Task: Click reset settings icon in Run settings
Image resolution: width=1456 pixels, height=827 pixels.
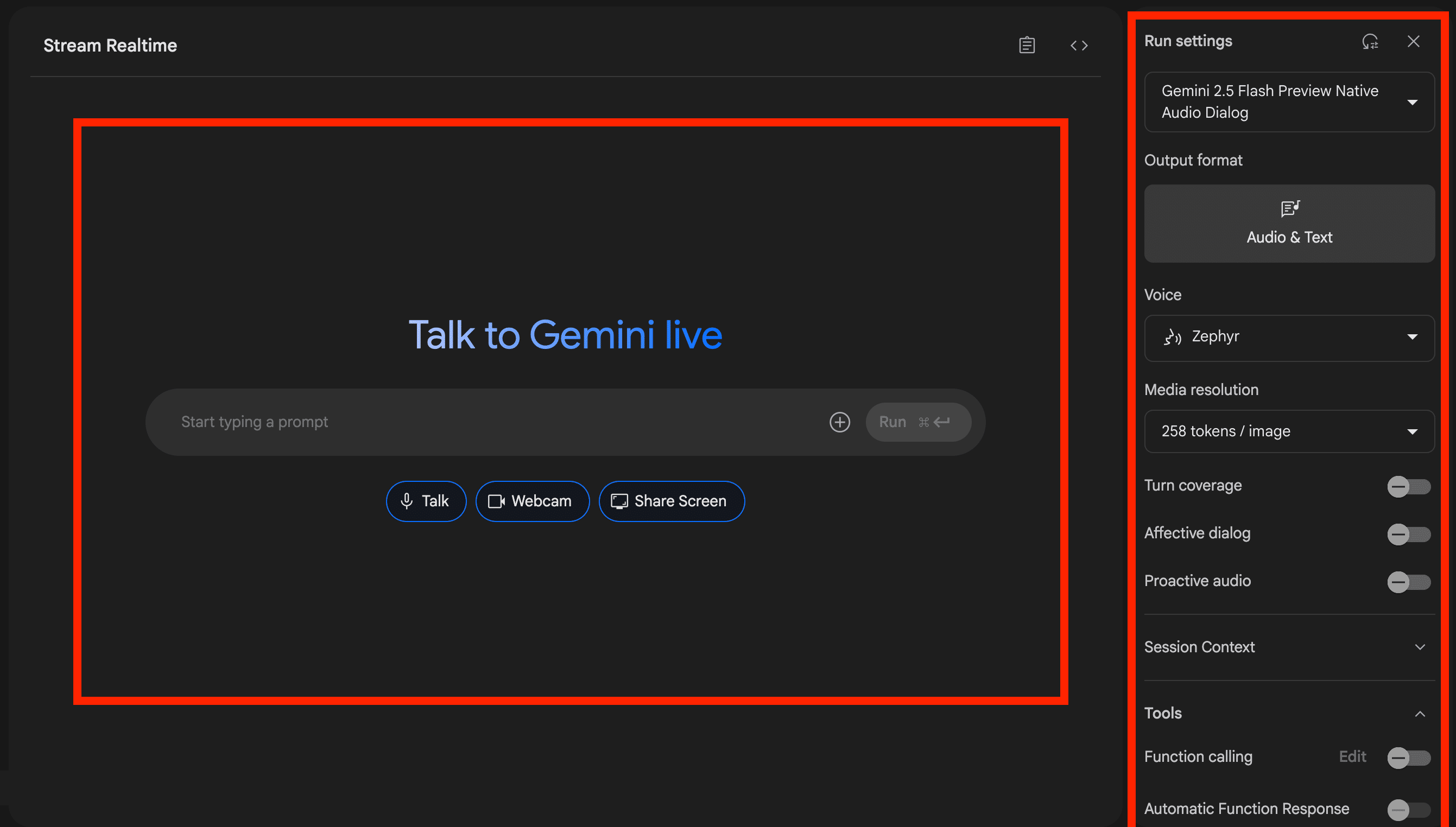Action: (x=1370, y=41)
